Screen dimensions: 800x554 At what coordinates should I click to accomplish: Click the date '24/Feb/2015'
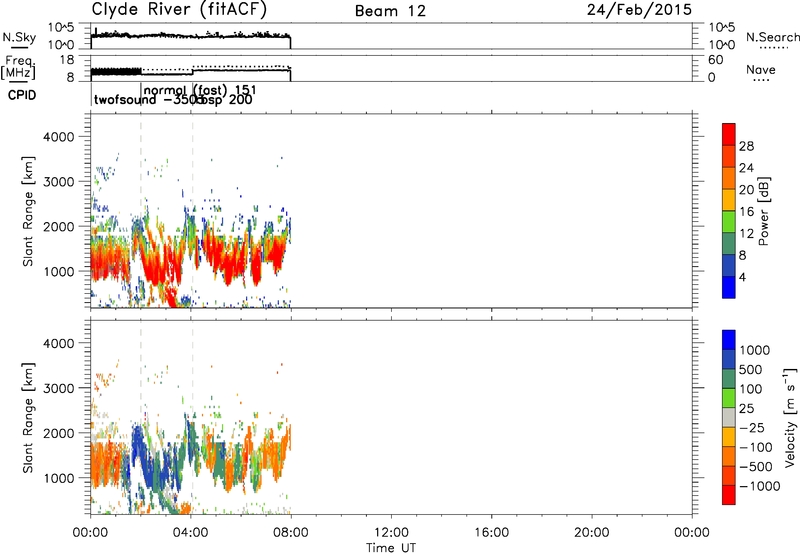click(639, 10)
